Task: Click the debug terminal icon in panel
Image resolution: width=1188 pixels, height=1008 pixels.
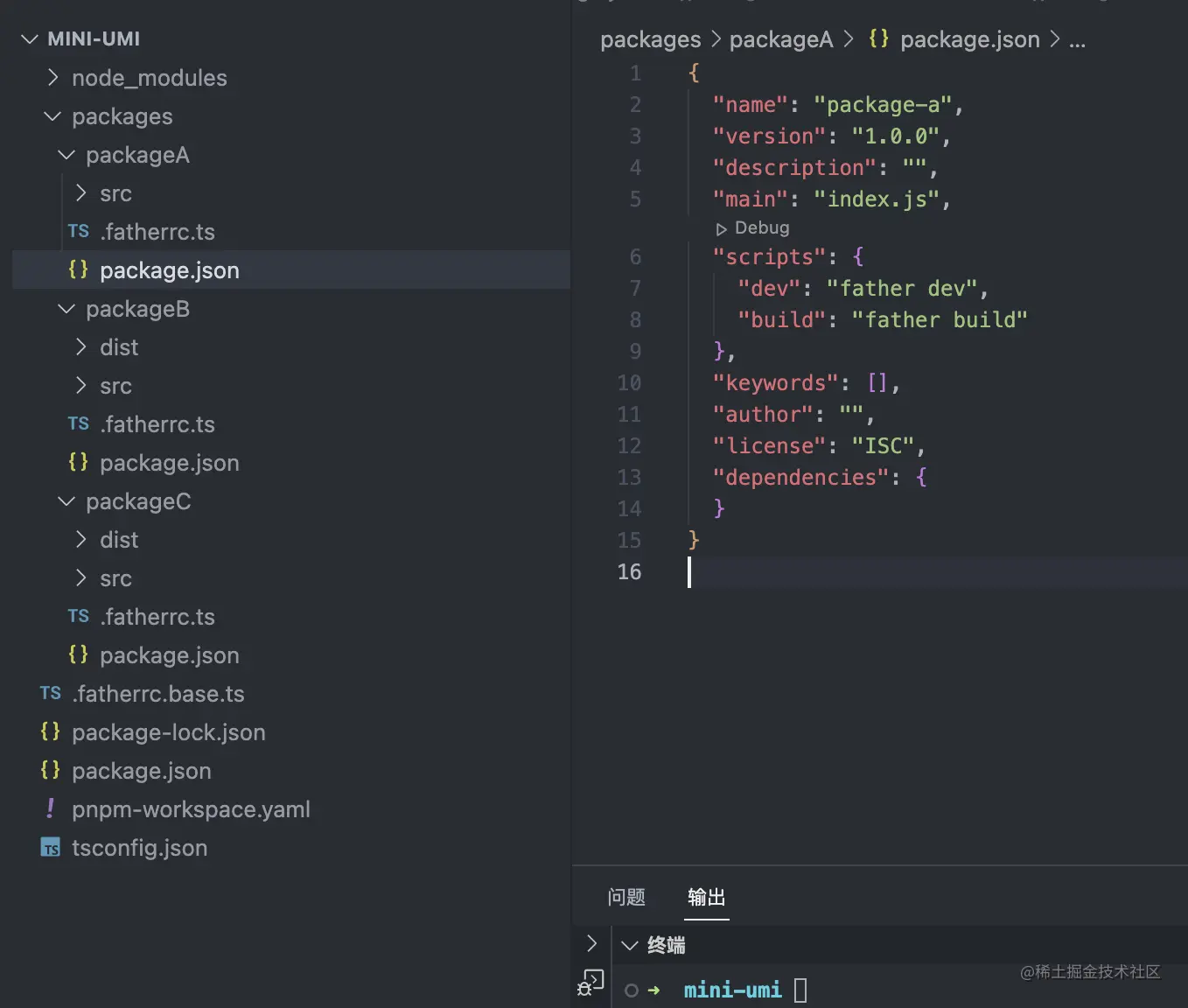Action: click(591, 983)
